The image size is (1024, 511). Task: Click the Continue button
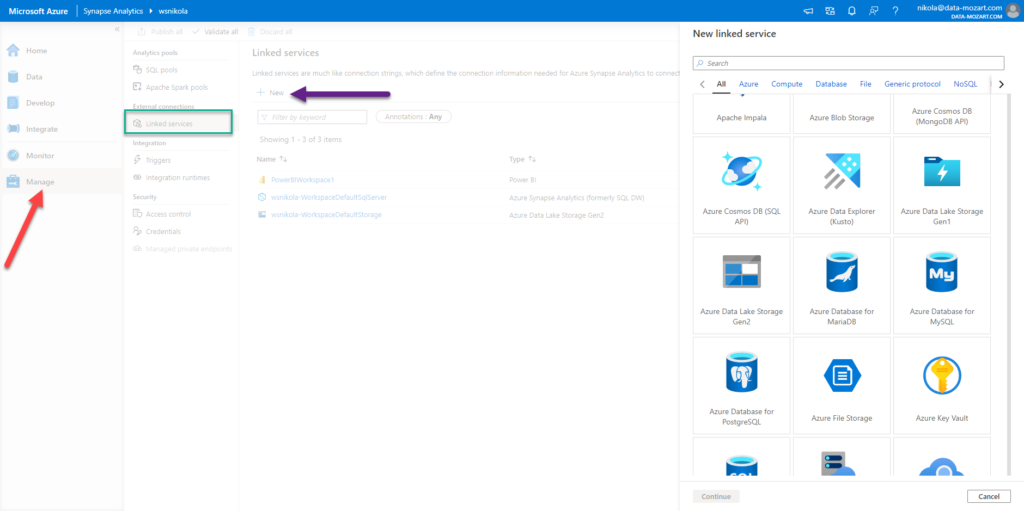click(x=716, y=497)
